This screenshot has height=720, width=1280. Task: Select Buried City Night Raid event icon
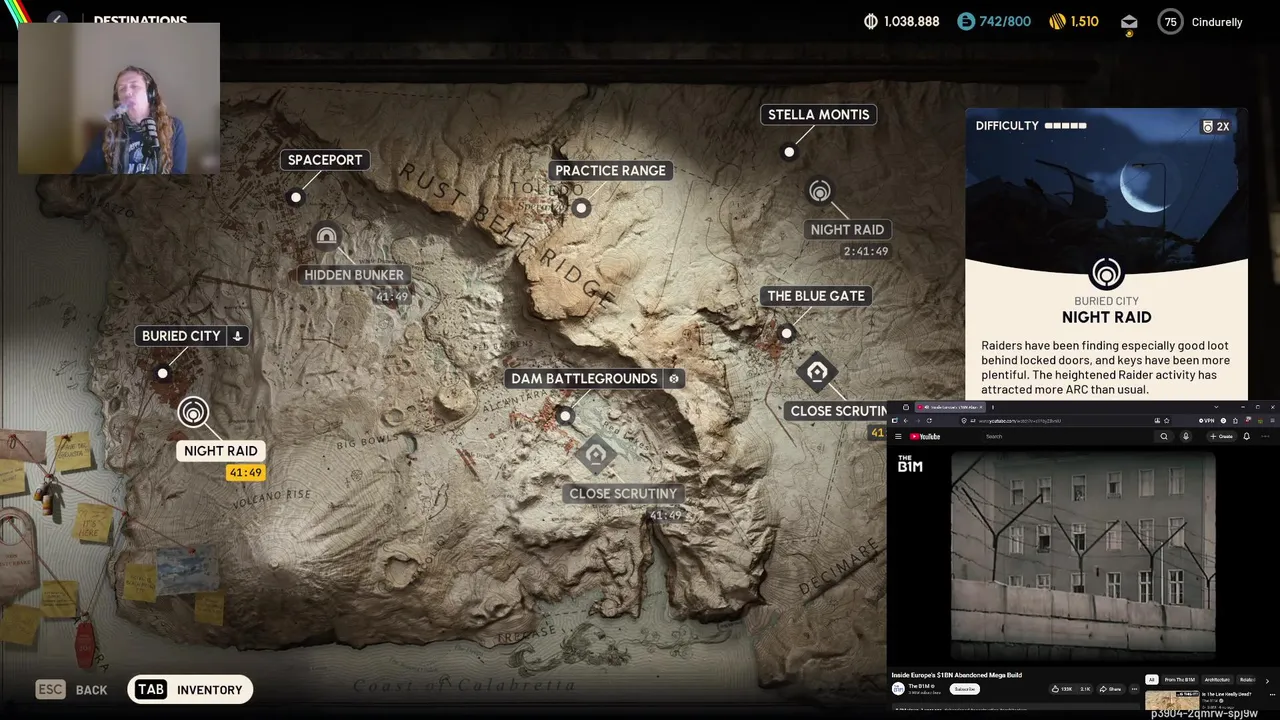(x=193, y=412)
